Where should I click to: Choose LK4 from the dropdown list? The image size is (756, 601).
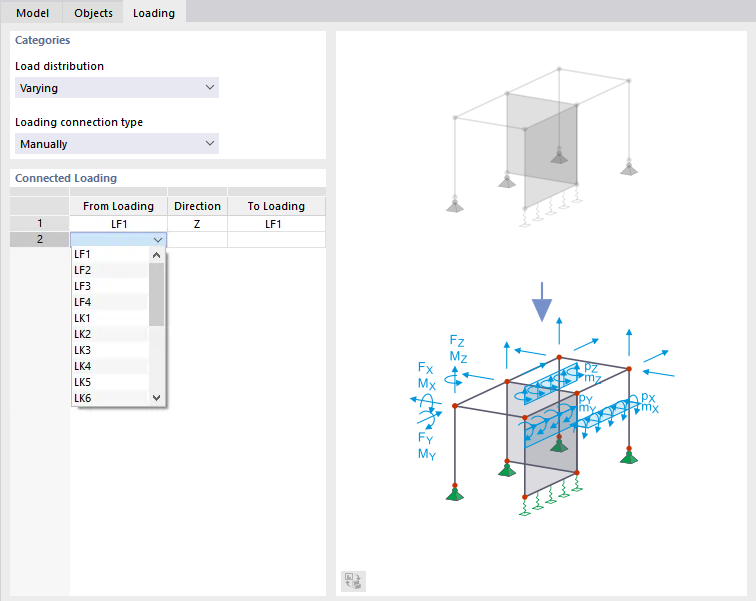pyautogui.click(x=110, y=366)
